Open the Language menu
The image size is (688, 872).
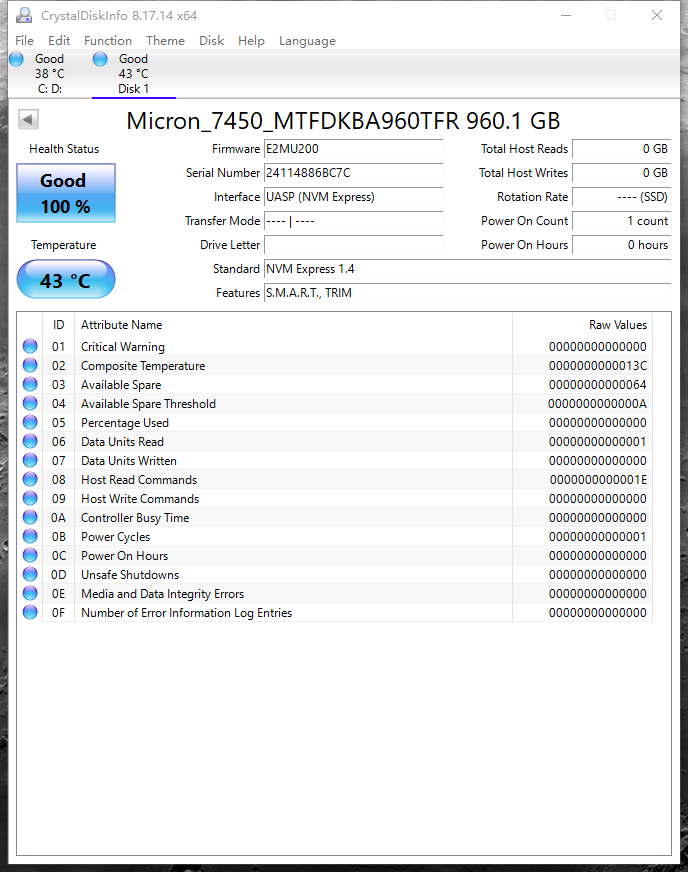[x=308, y=41]
